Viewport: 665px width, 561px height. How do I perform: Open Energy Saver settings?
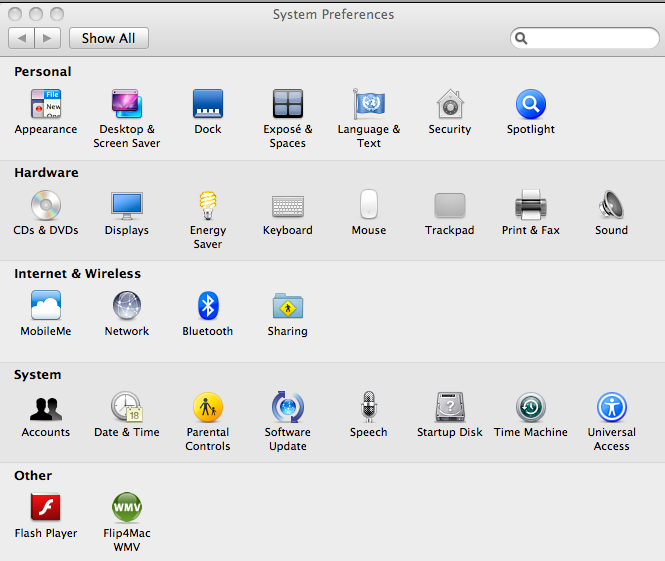(x=208, y=206)
